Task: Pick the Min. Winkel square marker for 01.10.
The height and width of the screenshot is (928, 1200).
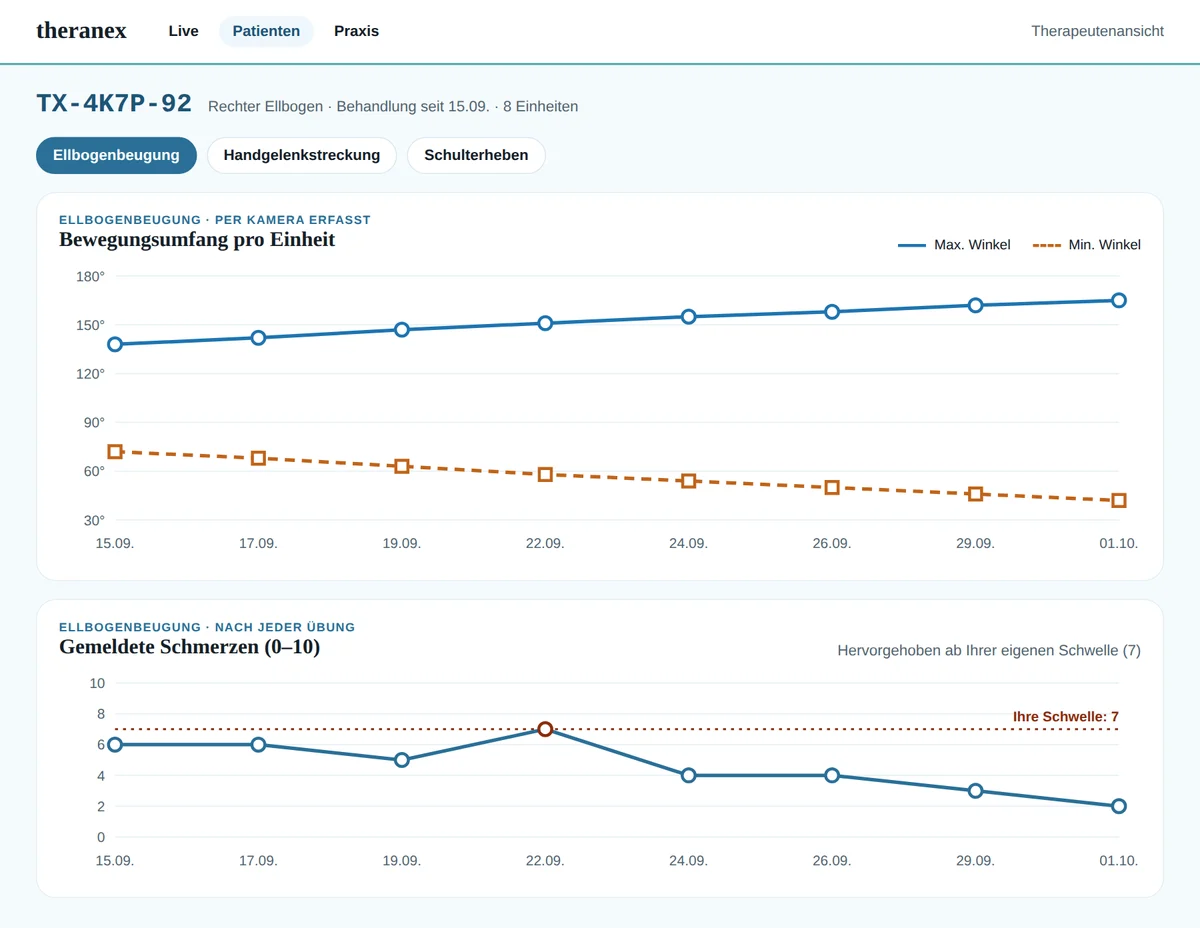Action: (x=1119, y=500)
